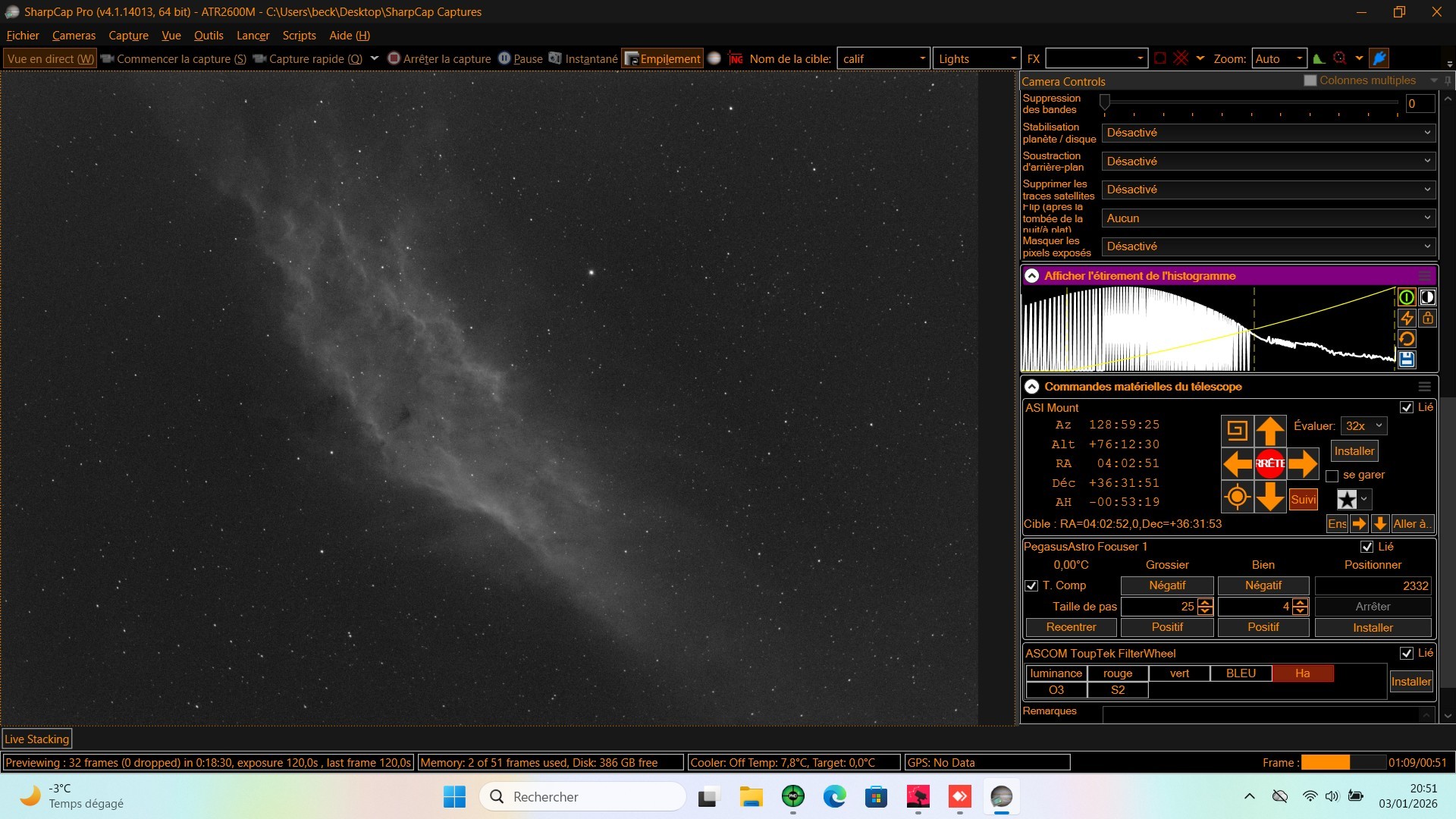Screen dimensions: 1456x819
Task: Open the Scripts menu
Action: (299, 36)
